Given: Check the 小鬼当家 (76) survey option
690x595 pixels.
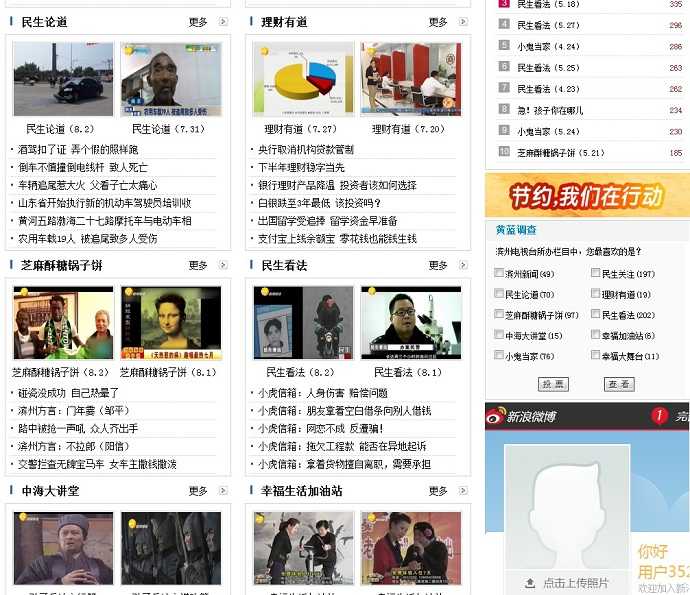Looking at the screenshot, I should coord(499,355).
